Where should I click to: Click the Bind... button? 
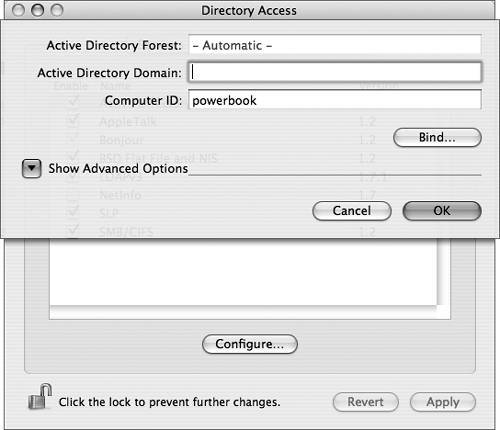click(437, 137)
